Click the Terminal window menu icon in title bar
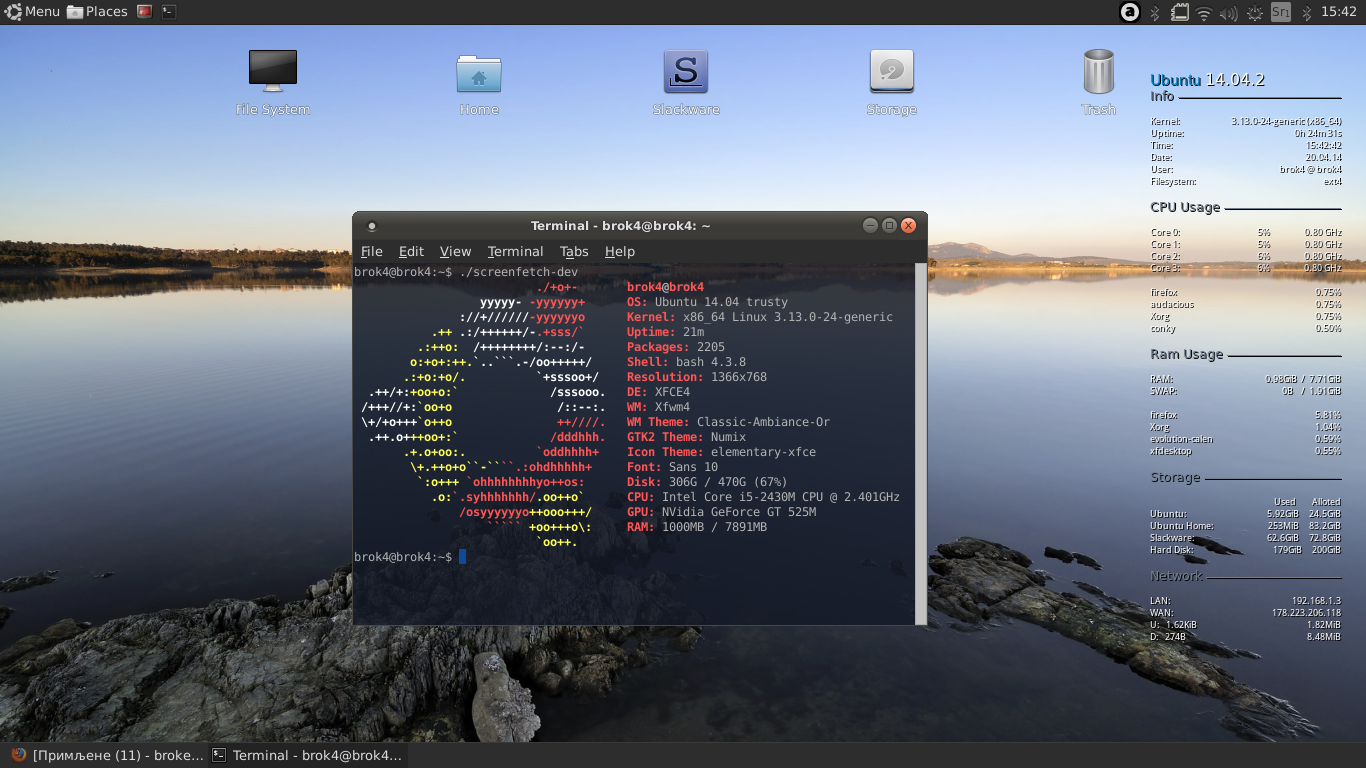The image size is (1366, 768). click(372, 226)
